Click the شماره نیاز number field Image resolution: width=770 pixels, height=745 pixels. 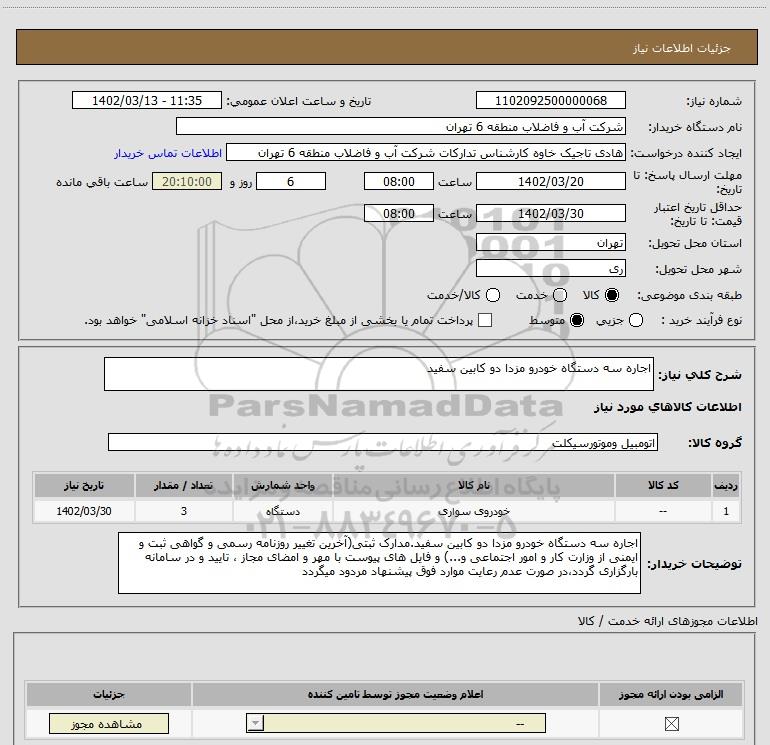point(550,100)
